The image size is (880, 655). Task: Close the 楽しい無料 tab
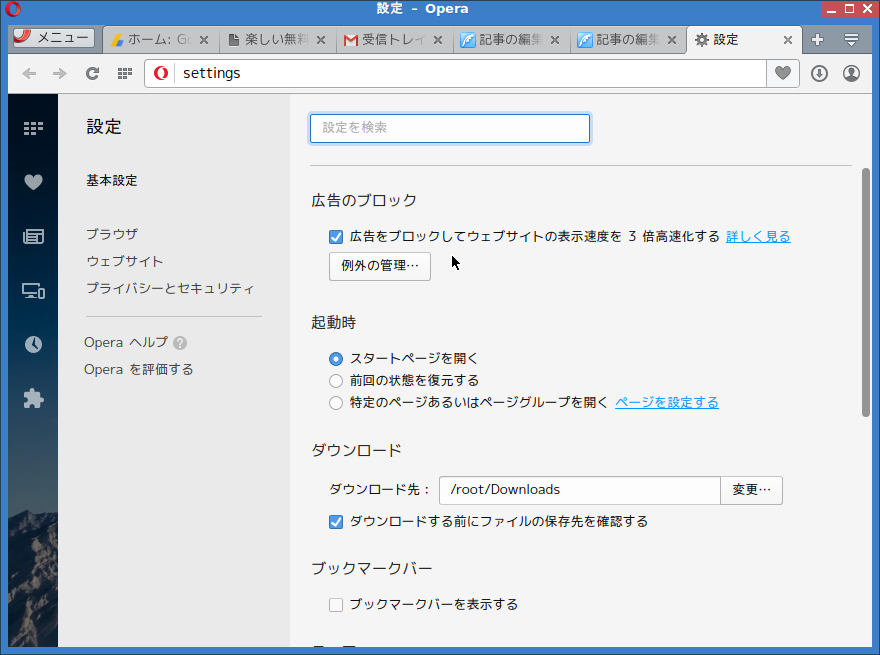[321, 40]
